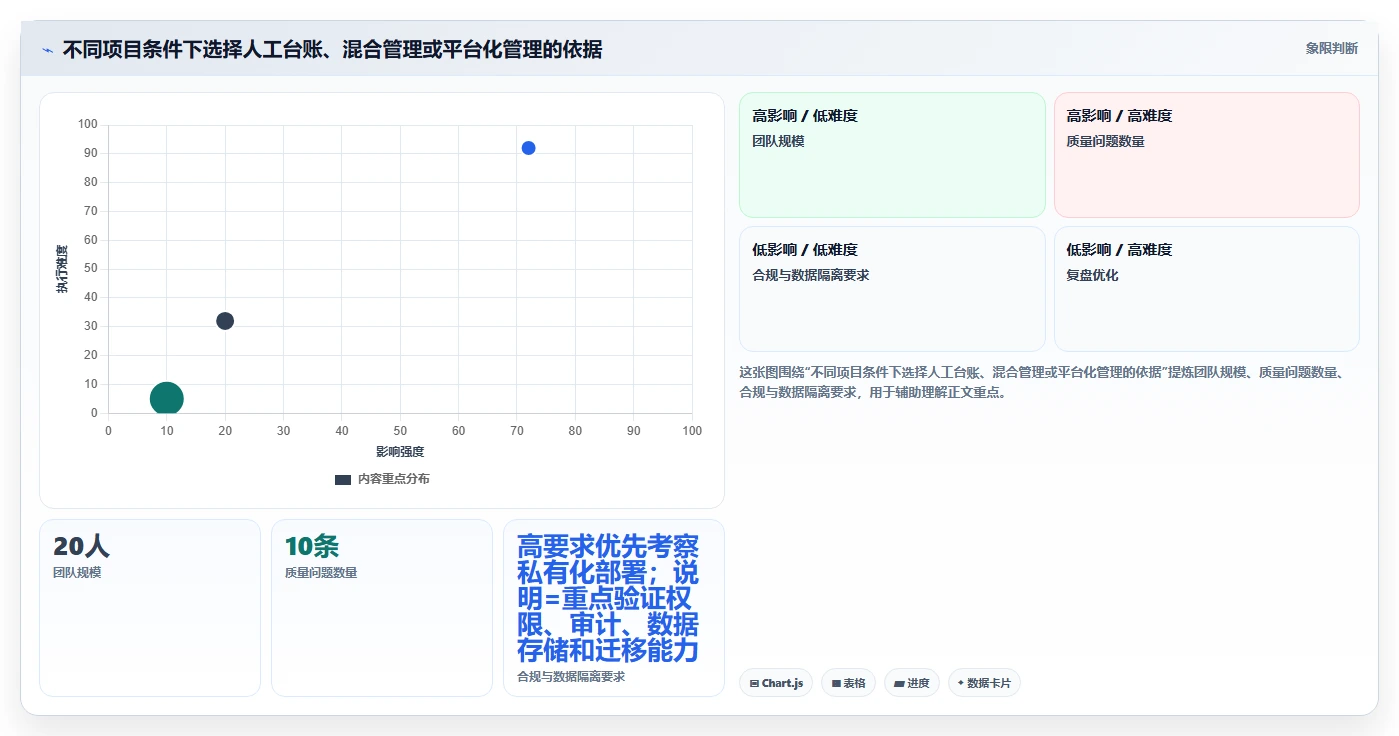The height and width of the screenshot is (736, 1399).
Task: Click the main page title text
Action: [332, 49]
